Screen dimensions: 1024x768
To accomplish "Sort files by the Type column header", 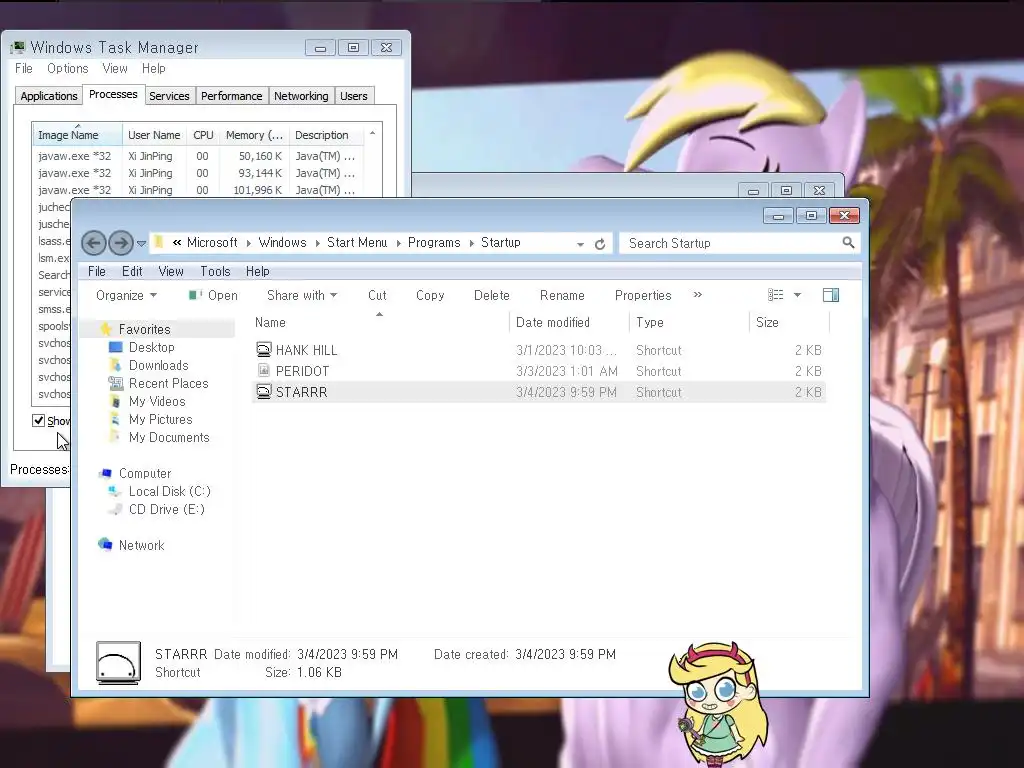I will [690, 322].
